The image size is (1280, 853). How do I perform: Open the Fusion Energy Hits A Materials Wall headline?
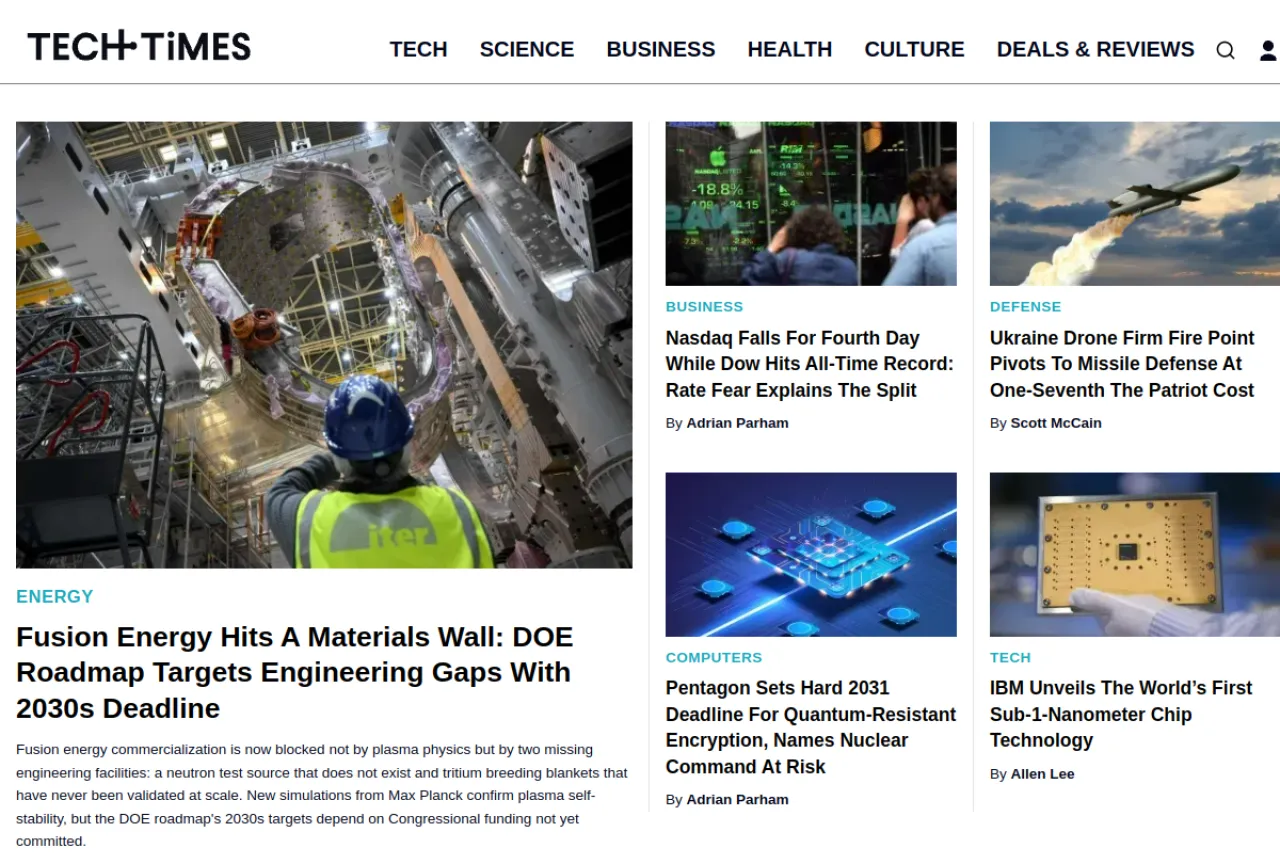[295, 672]
